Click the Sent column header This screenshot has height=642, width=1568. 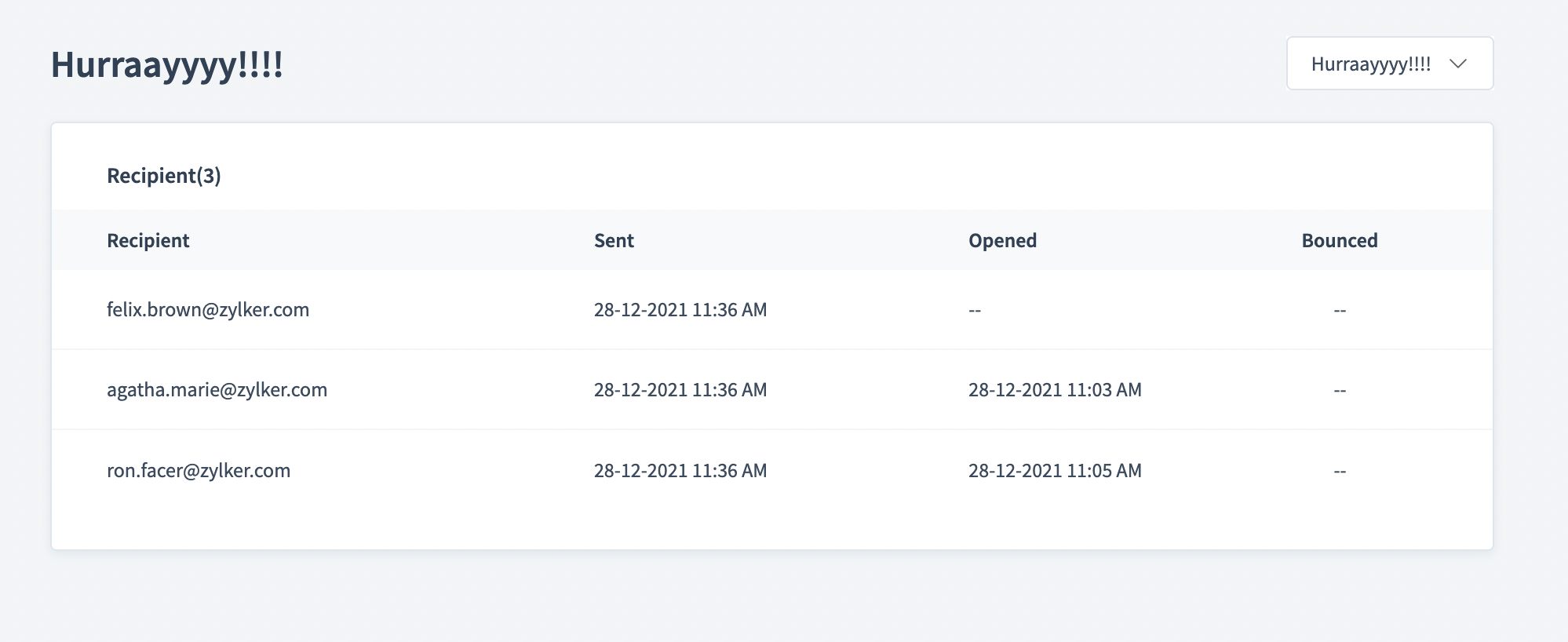614,240
